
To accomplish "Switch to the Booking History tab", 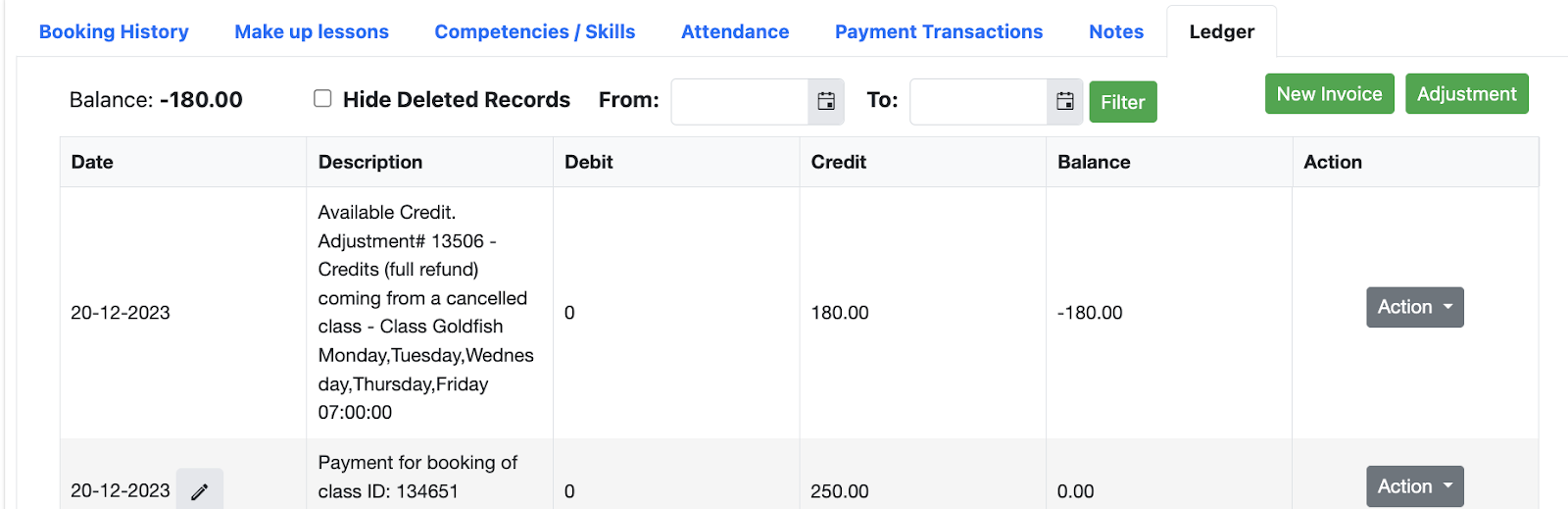I will (114, 31).
